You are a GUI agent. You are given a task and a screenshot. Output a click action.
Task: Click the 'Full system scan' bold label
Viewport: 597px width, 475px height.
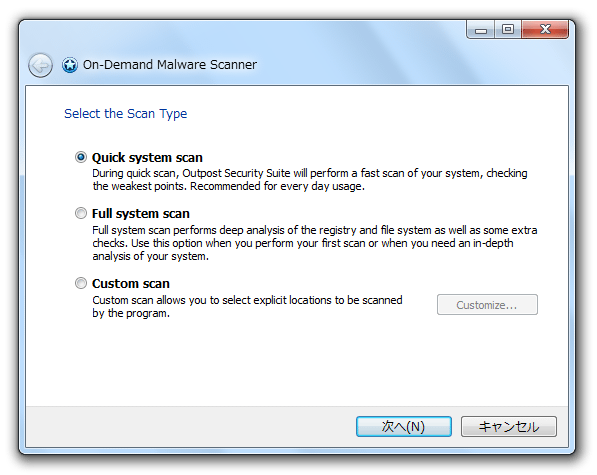(141, 214)
